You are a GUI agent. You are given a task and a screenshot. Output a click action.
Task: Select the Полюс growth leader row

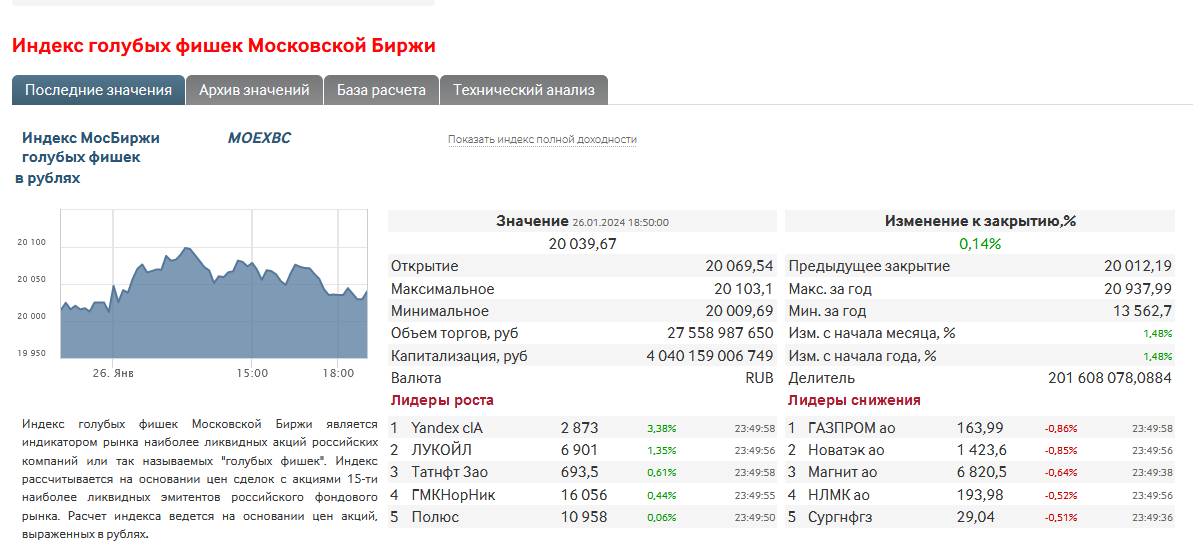[582, 517]
